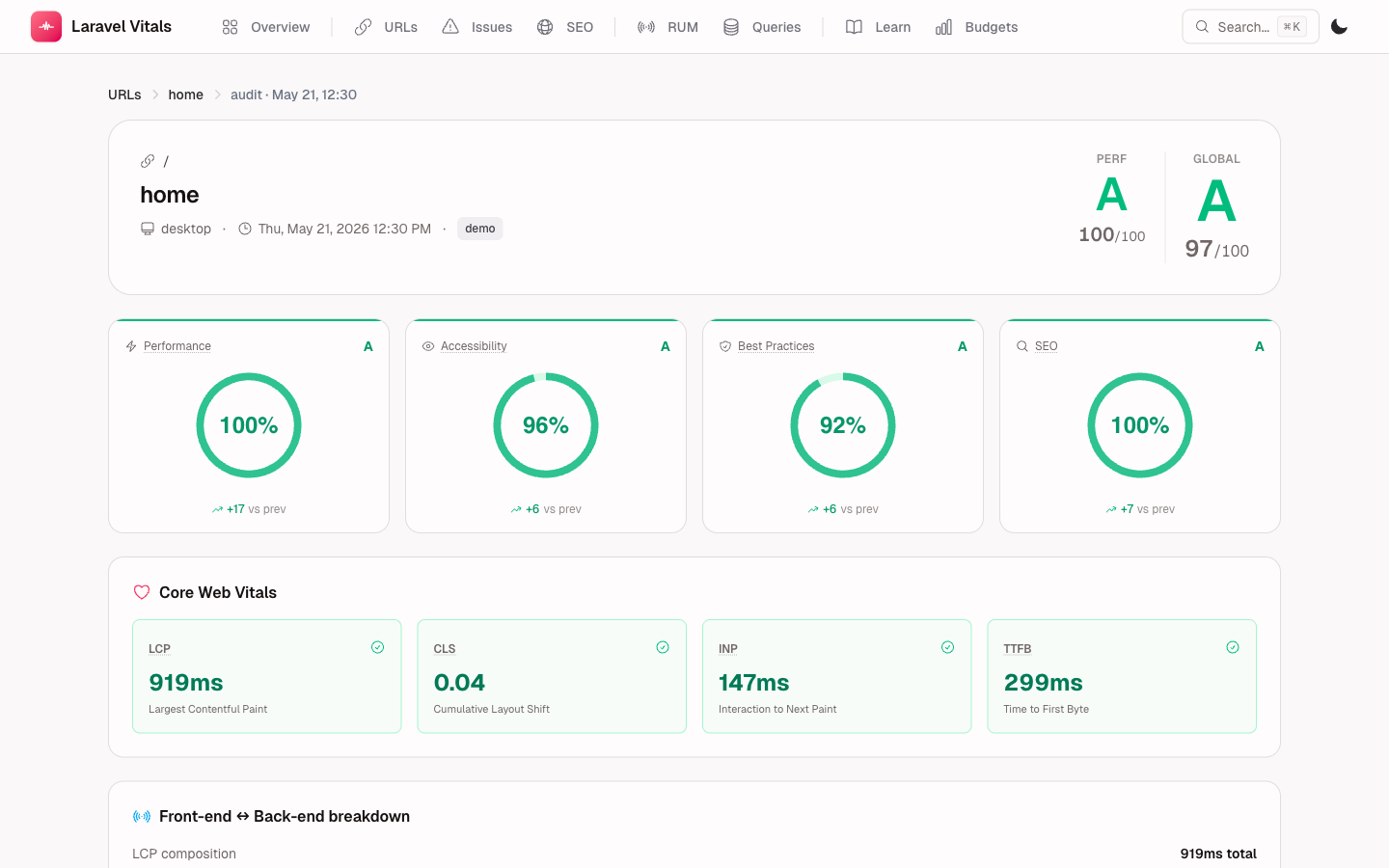
Task: Open the Overview nav item
Action: pos(266,27)
